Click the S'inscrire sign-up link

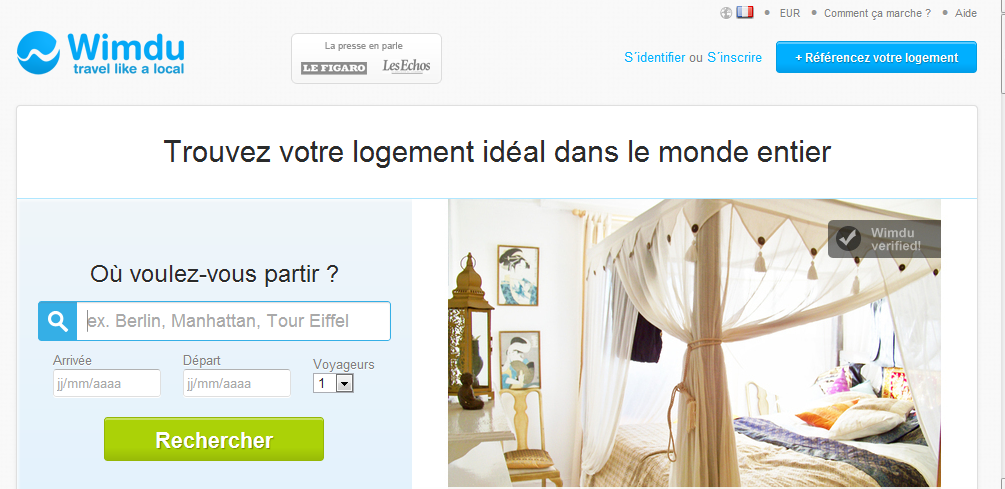735,58
